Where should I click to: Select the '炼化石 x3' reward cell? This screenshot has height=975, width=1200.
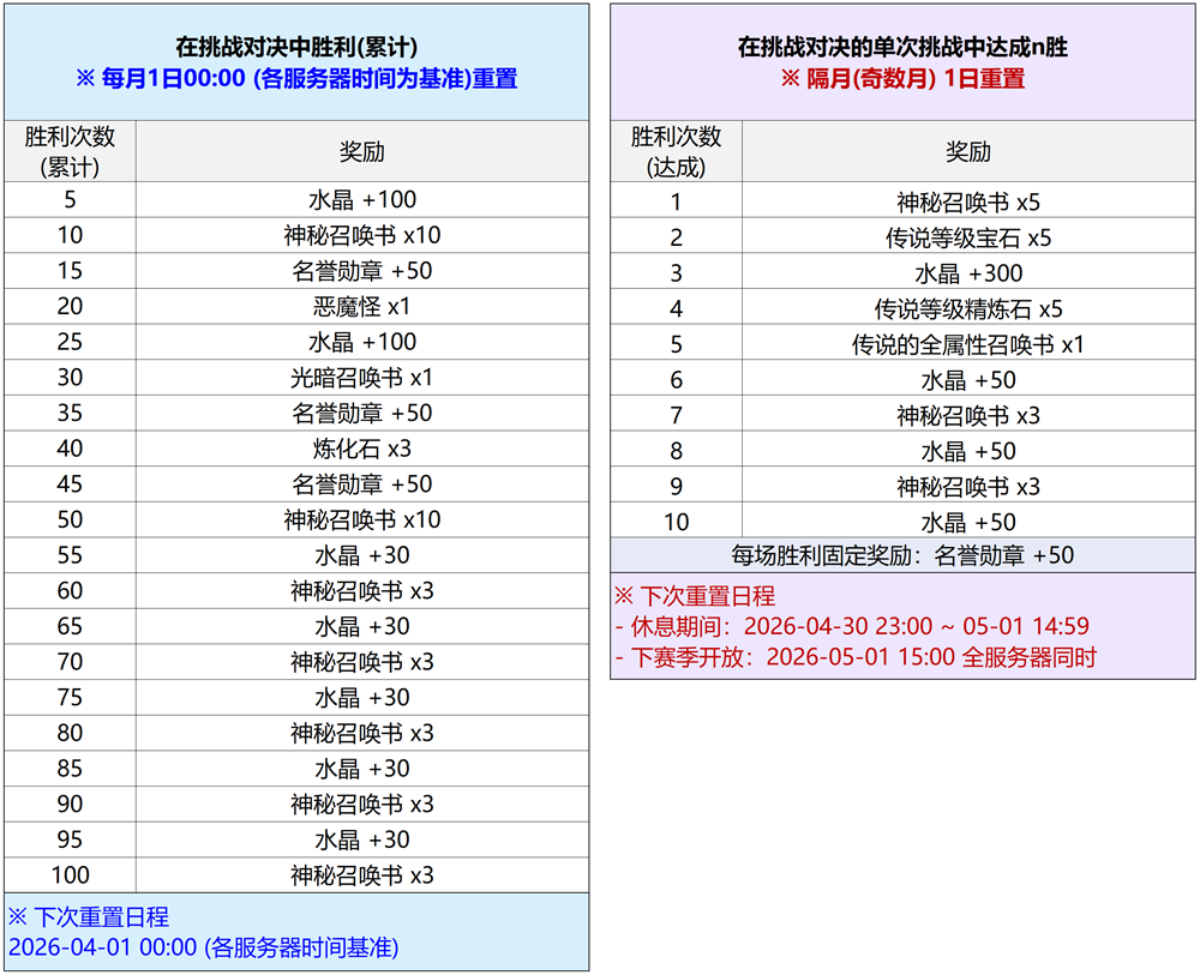(x=362, y=448)
